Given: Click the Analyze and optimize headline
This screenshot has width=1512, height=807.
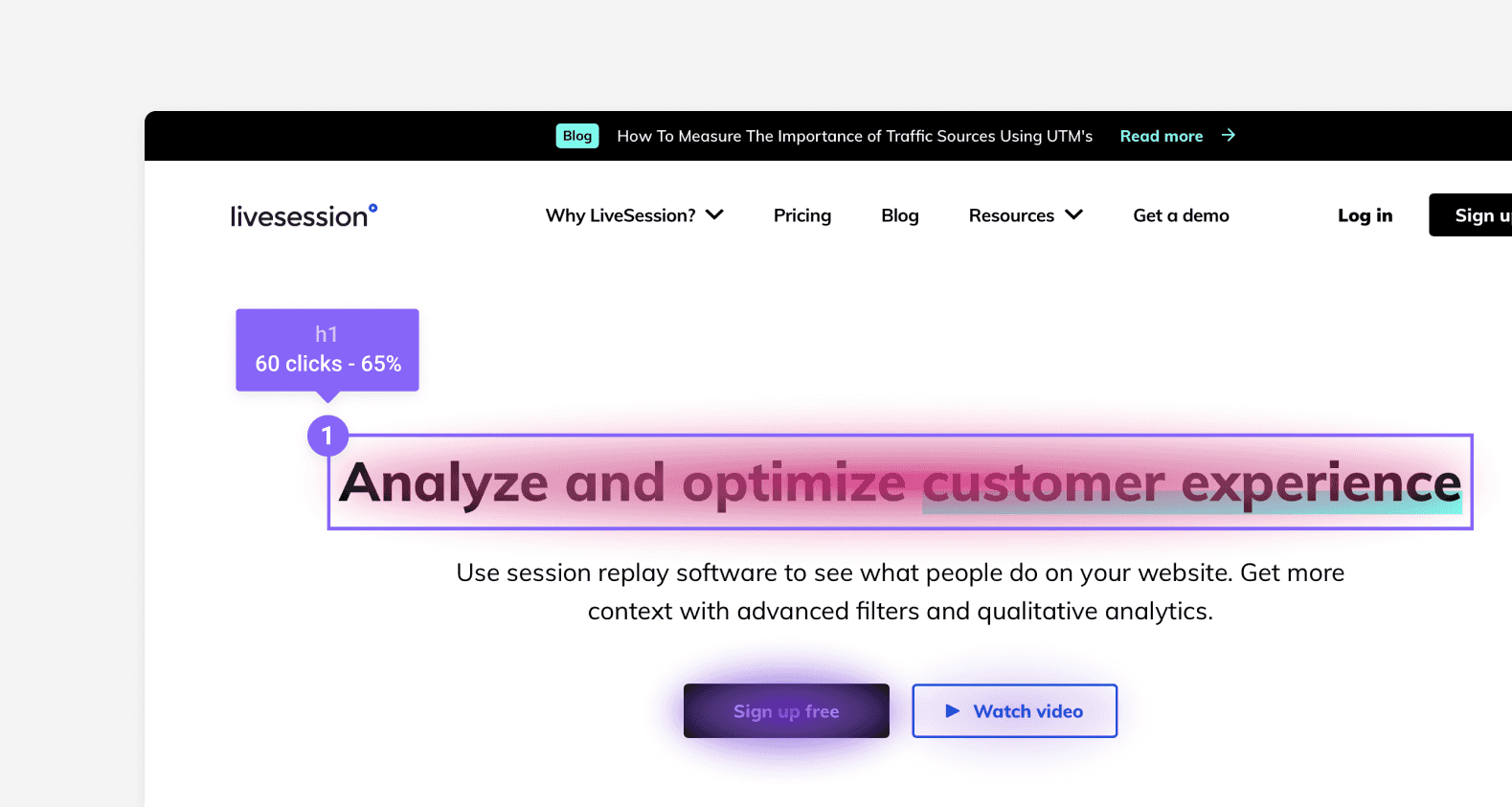Looking at the screenshot, I should pos(899,482).
